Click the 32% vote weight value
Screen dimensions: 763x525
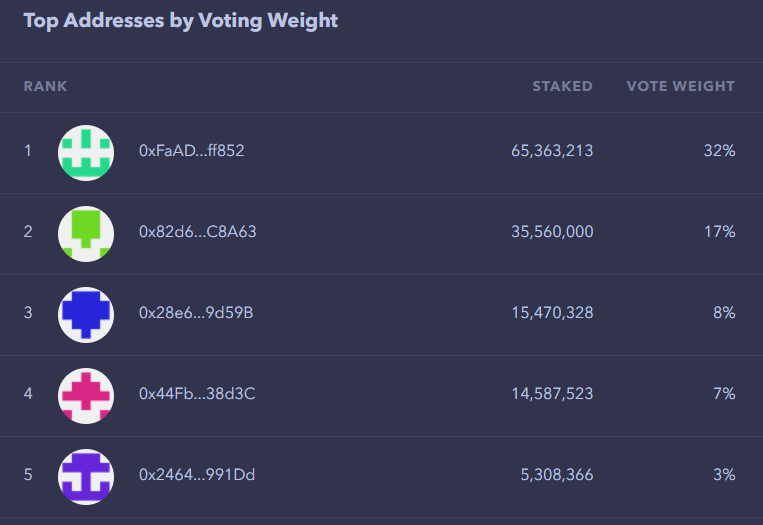tap(720, 151)
